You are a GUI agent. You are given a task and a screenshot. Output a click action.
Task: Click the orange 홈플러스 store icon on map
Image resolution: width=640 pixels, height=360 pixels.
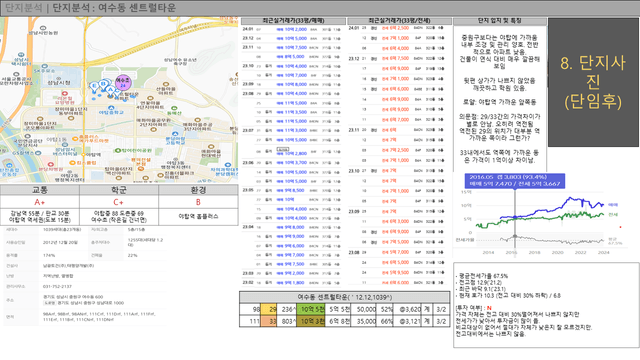click(x=76, y=138)
